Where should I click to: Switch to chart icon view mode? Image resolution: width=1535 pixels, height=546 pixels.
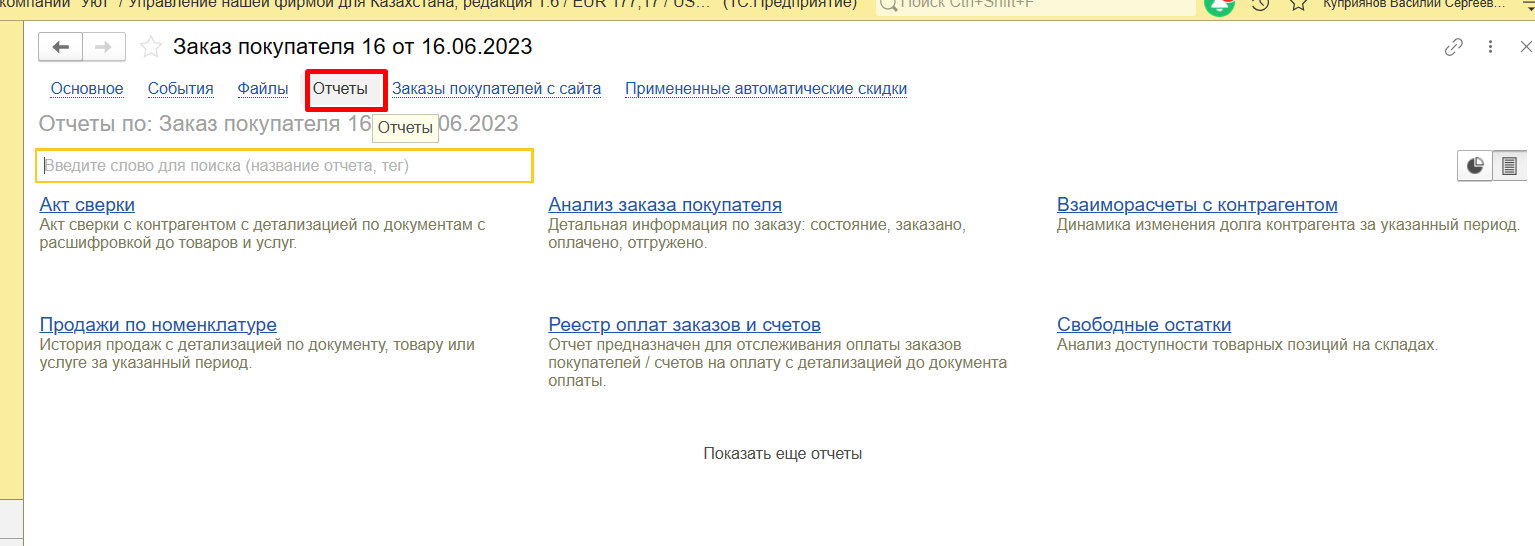1475,166
